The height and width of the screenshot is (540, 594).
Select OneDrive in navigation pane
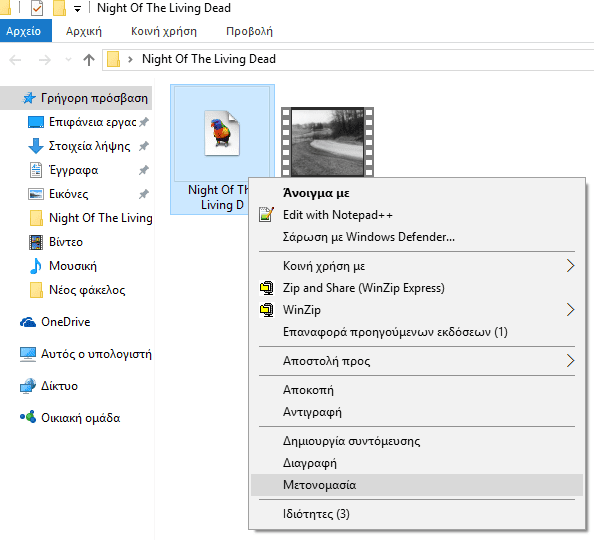pyautogui.click(x=66, y=322)
